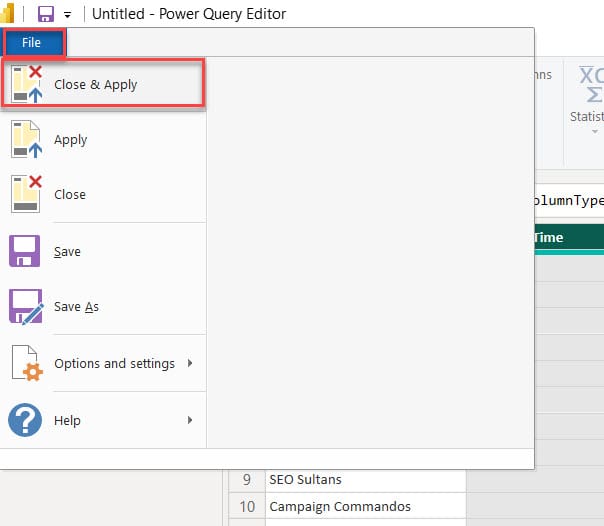The image size is (604, 526).
Task: Expand the Help submenu arrow
Action: pyautogui.click(x=190, y=420)
